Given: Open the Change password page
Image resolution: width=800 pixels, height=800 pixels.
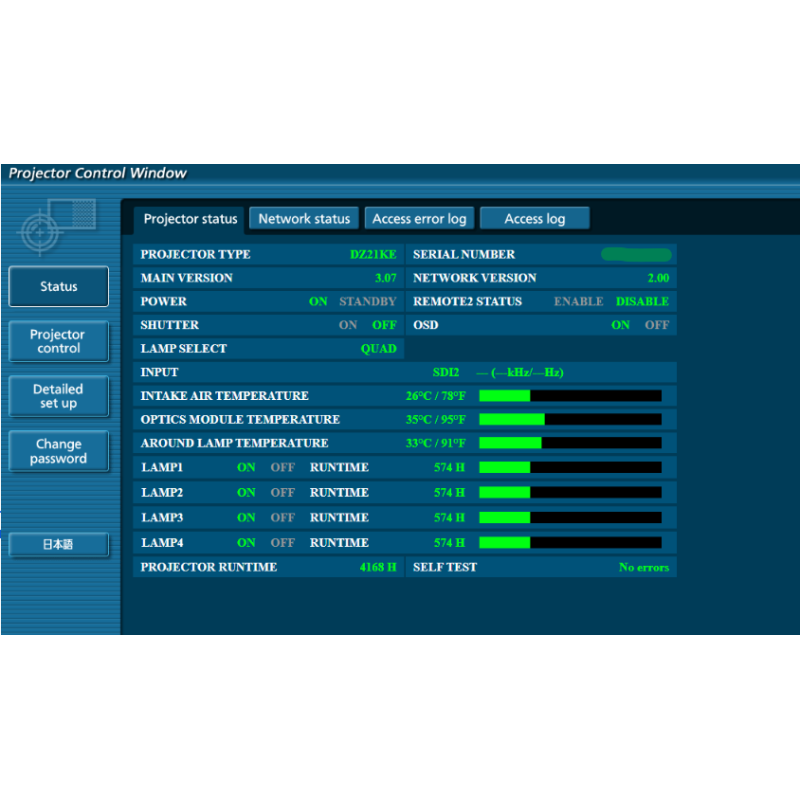Looking at the screenshot, I should [59, 451].
